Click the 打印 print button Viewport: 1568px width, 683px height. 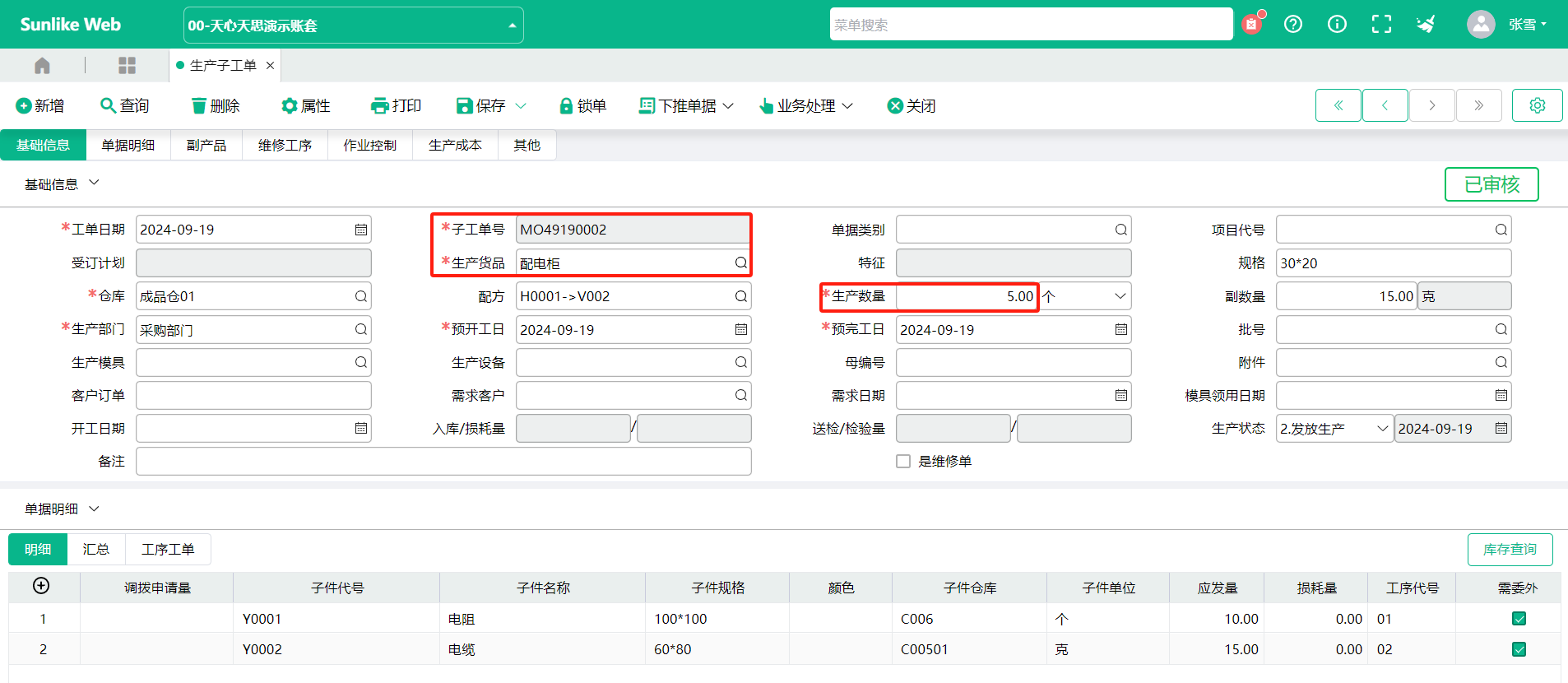pyautogui.click(x=397, y=105)
